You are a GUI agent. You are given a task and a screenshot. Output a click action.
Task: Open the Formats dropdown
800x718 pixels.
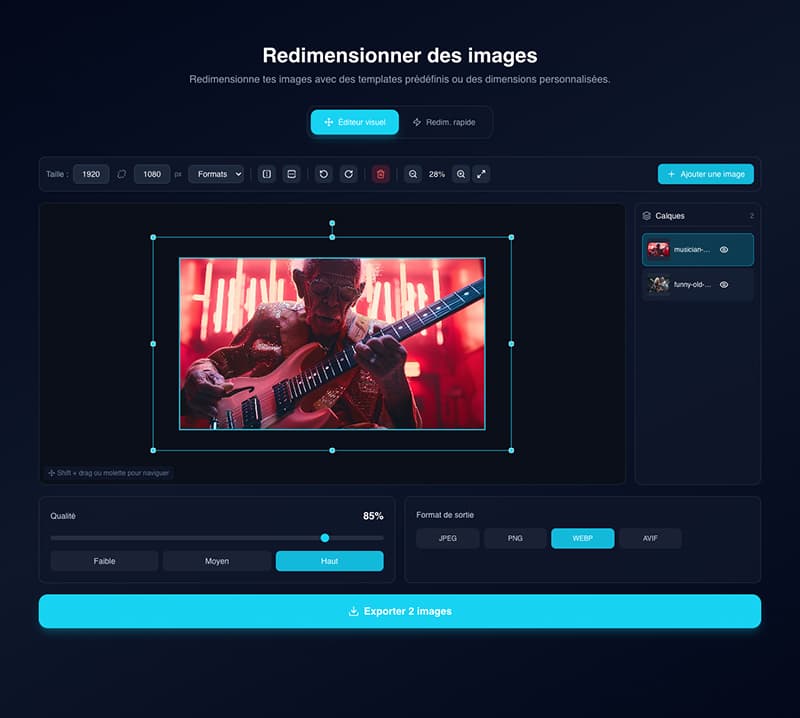[x=216, y=174]
